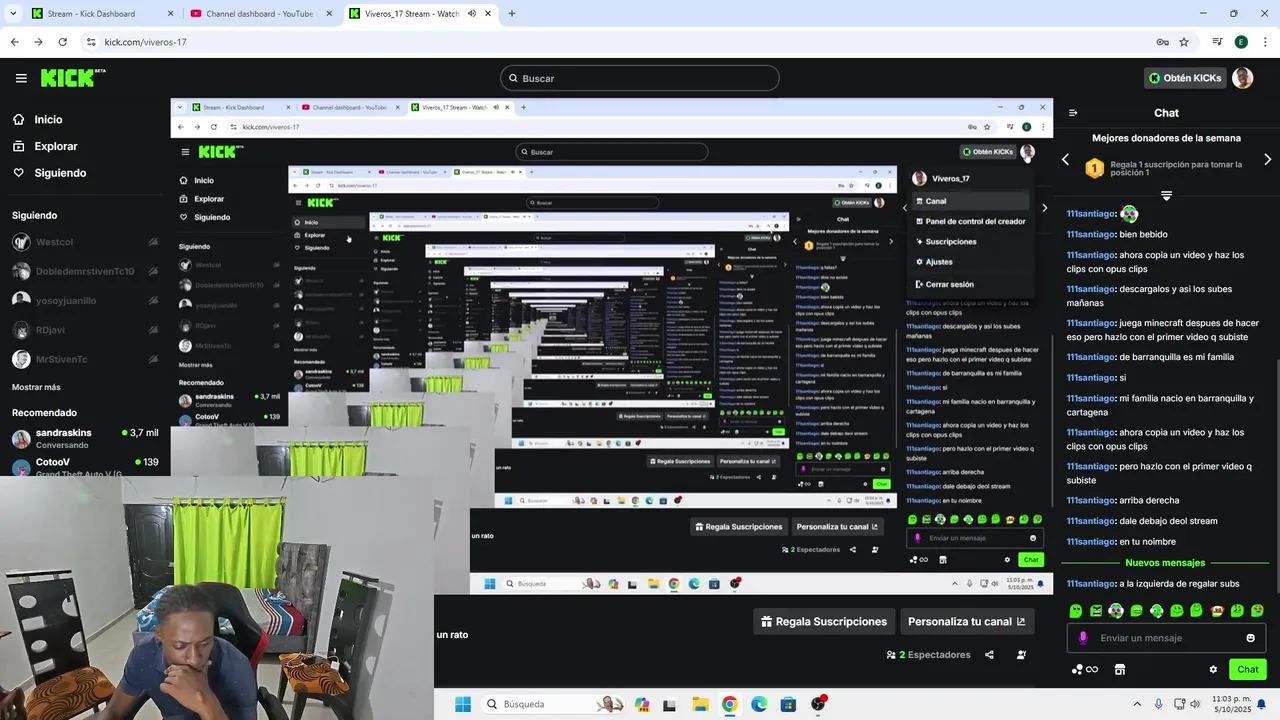Screen dimensions: 1280x720
Task: Click Nuevos mensajes indicator
Action: [1165, 563]
